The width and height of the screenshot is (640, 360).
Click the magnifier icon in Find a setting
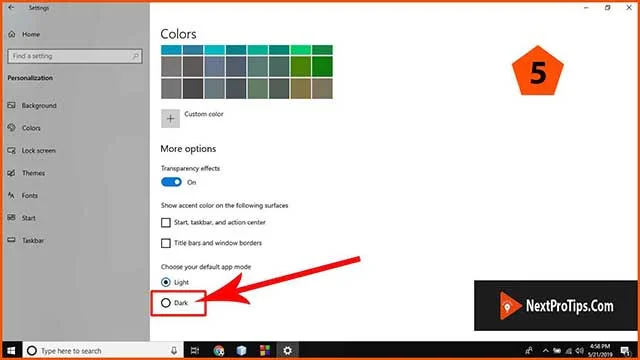[136, 56]
